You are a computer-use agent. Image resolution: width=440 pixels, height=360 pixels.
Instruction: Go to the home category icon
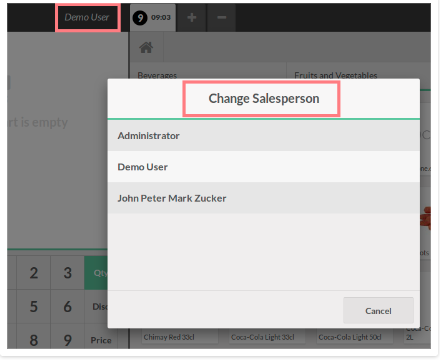(x=146, y=47)
